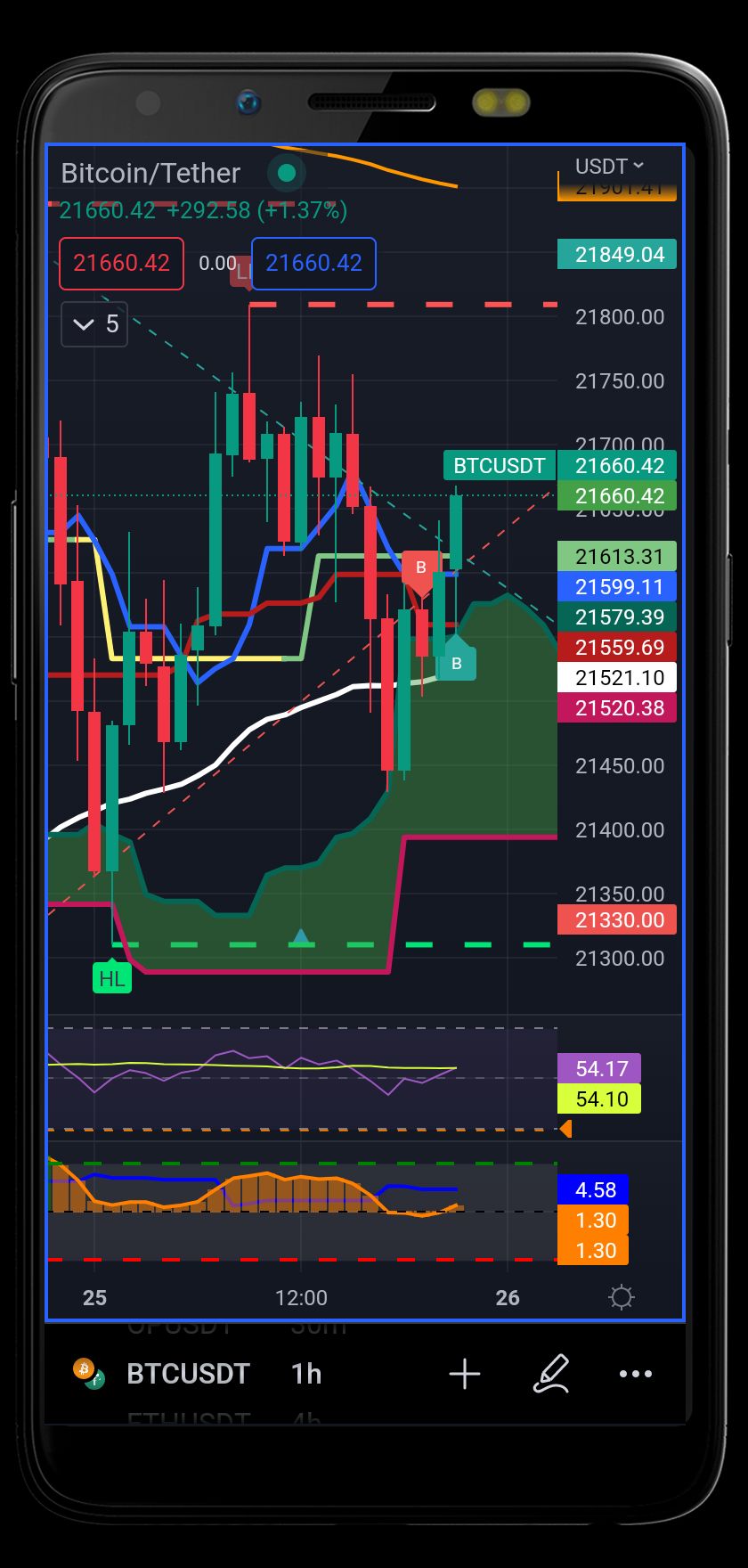Click the orange arrow marker on RSI scale

[565, 1130]
